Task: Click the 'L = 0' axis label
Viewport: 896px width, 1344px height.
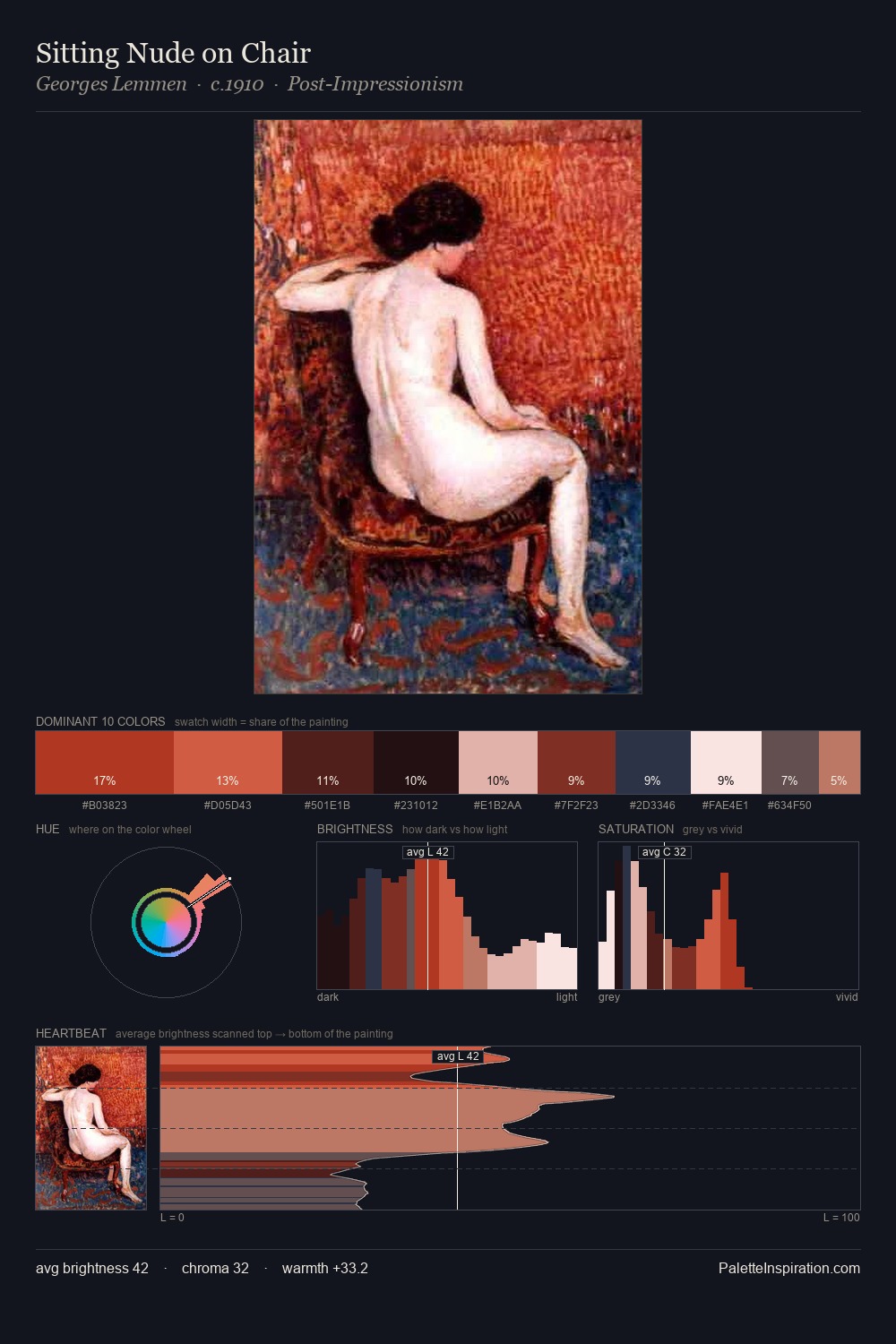Action: [x=172, y=1218]
